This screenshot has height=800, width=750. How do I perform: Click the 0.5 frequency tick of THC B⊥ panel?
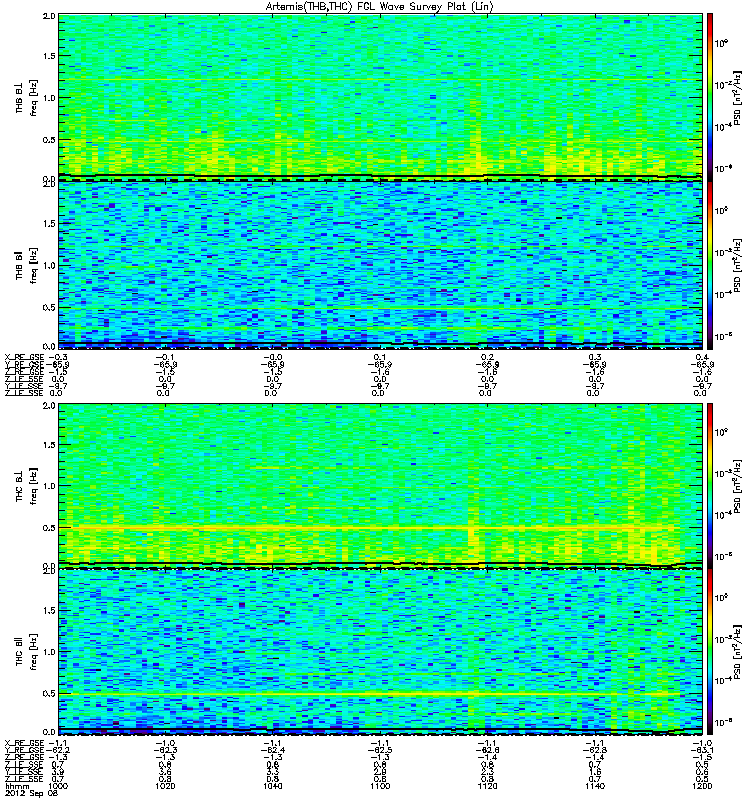point(49,528)
